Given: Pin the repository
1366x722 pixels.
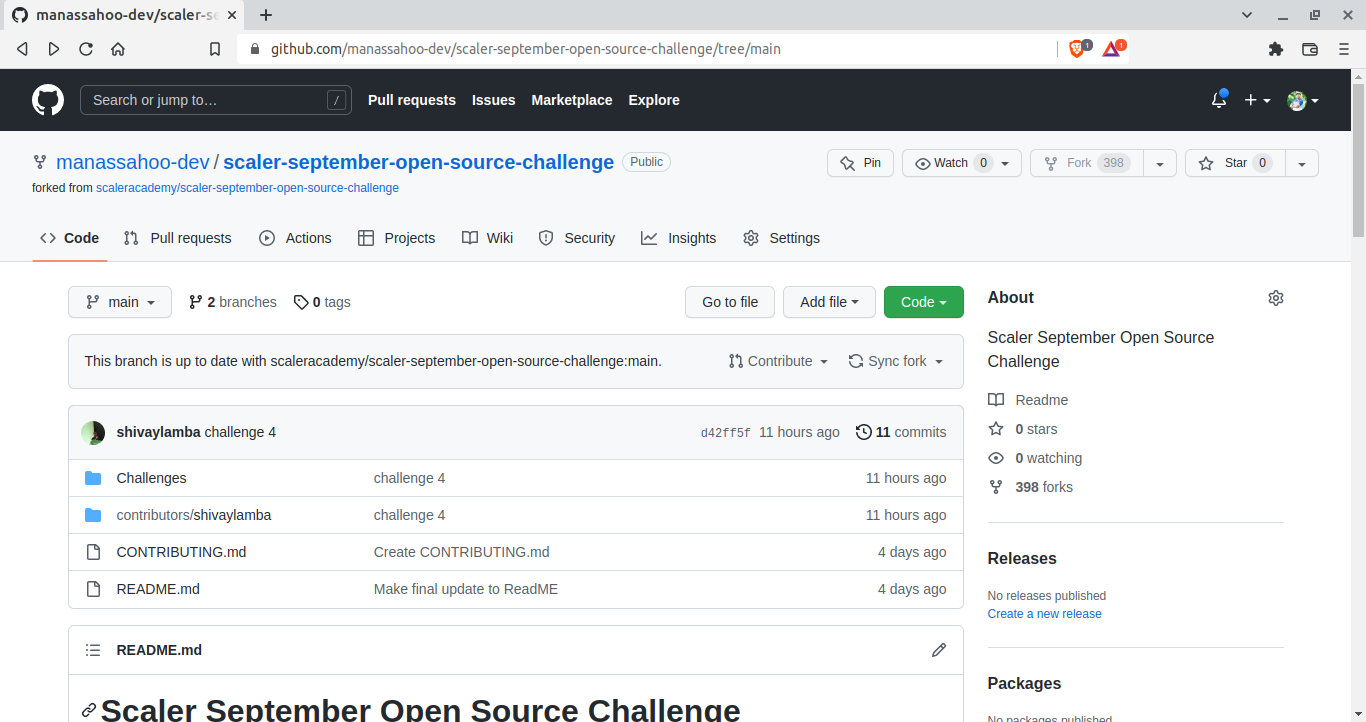Looking at the screenshot, I should pos(860,163).
